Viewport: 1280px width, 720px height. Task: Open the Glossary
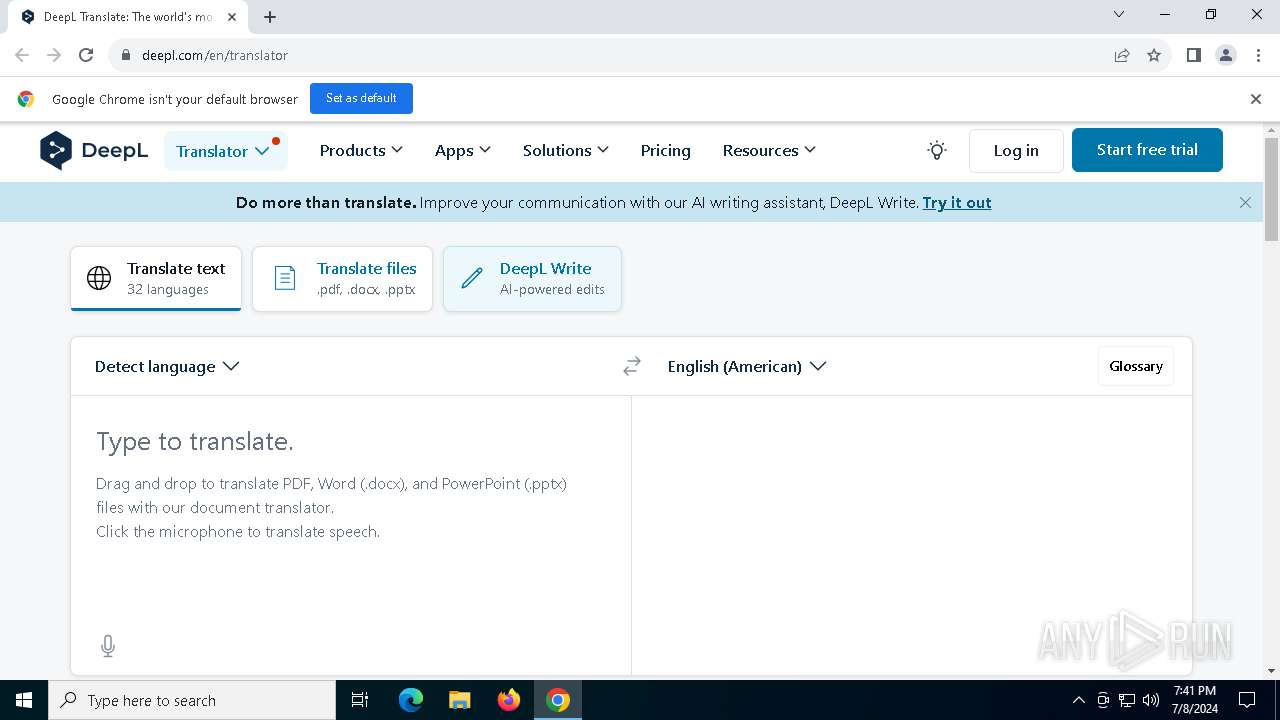(x=1136, y=366)
